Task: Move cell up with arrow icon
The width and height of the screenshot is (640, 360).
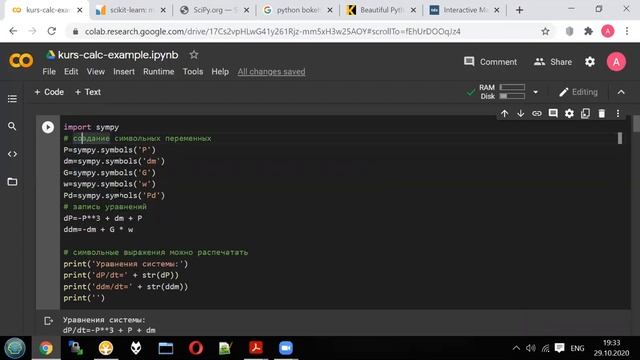Action: (504, 113)
